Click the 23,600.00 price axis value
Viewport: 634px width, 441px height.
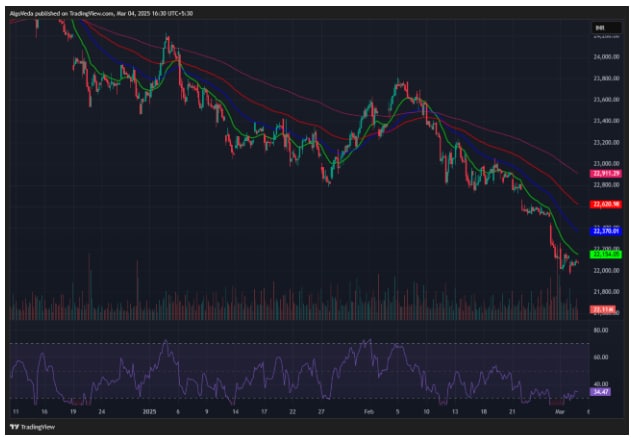click(606, 99)
